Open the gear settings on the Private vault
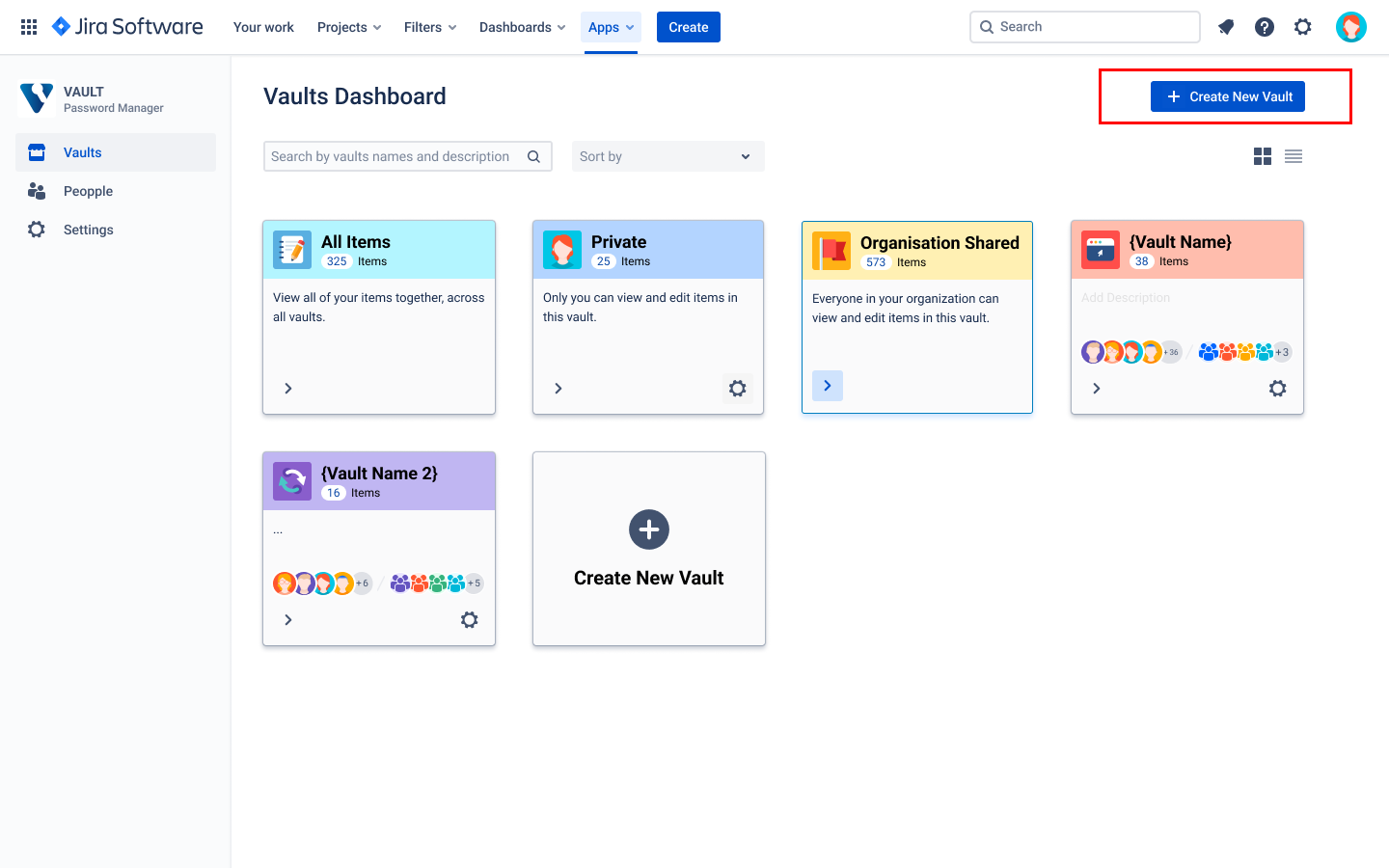The height and width of the screenshot is (868, 1389). (x=737, y=388)
